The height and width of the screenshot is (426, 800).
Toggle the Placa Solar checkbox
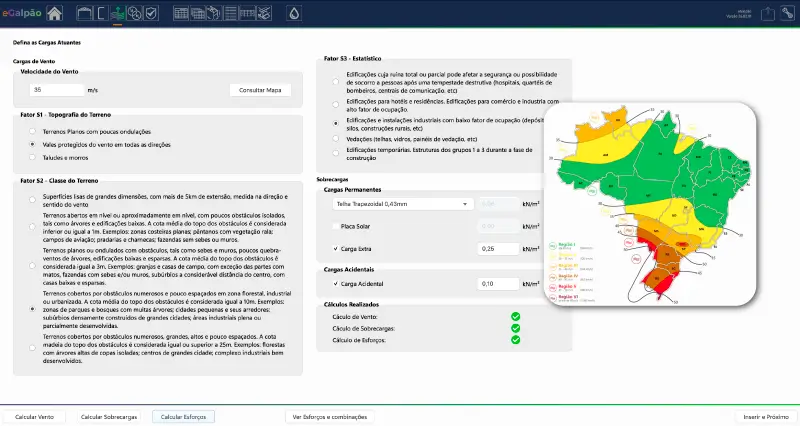[x=335, y=226]
